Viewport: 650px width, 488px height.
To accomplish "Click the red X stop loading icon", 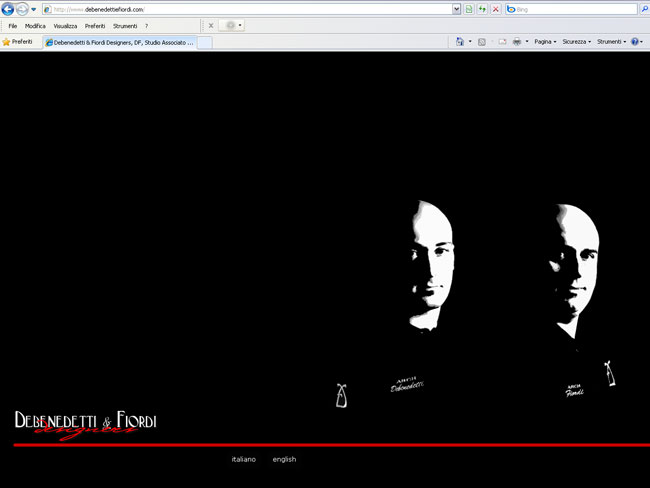I will [x=495, y=9].
